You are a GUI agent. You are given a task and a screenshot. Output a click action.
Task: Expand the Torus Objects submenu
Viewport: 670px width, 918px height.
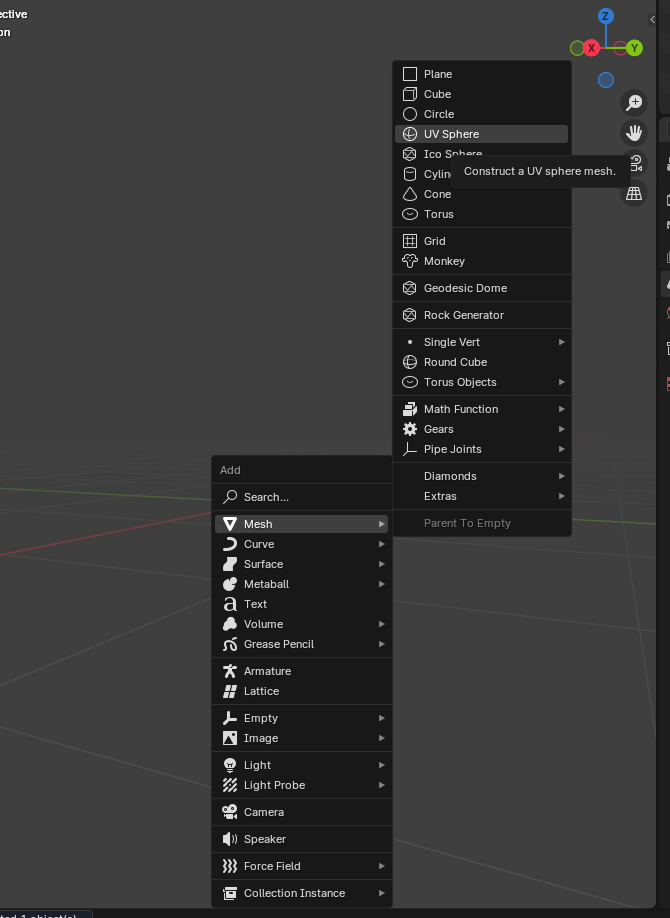tap(481, 381)
